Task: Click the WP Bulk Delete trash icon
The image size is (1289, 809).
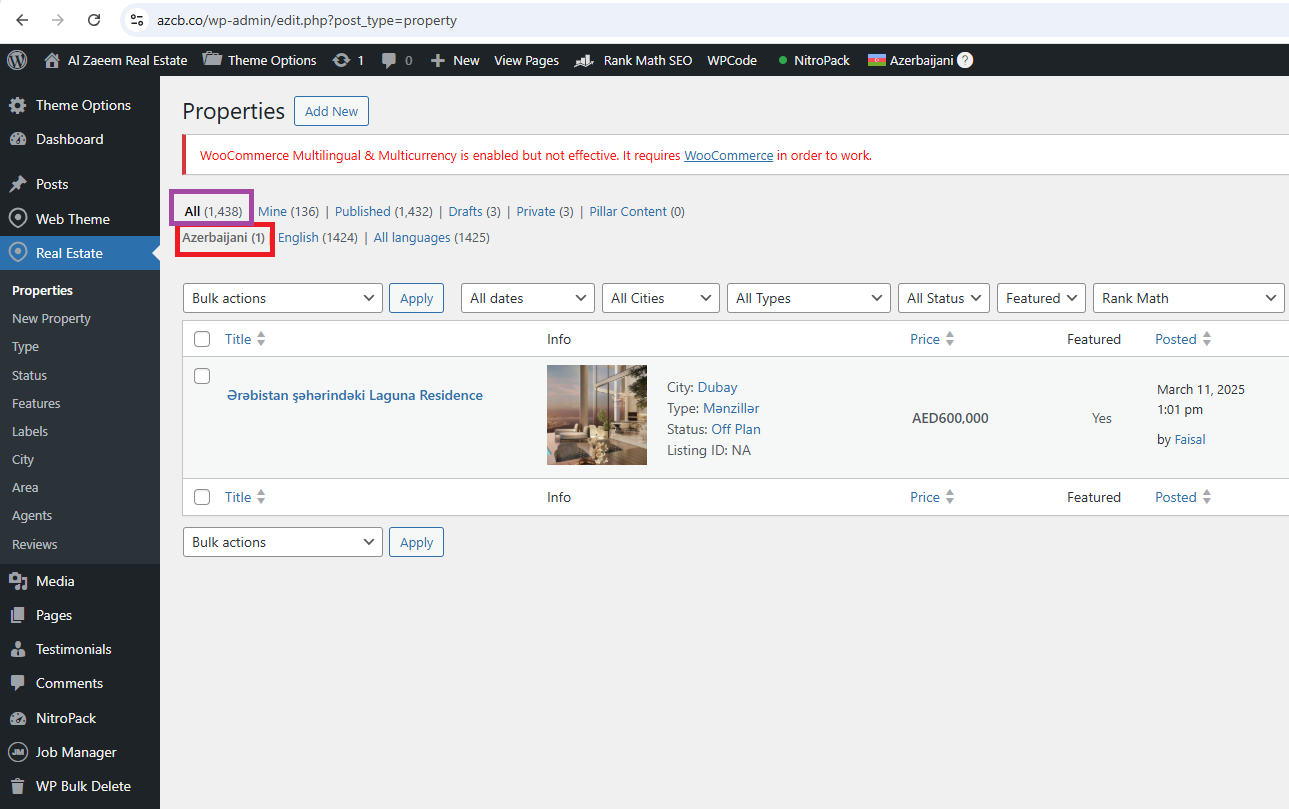Action: pos(17,786)
